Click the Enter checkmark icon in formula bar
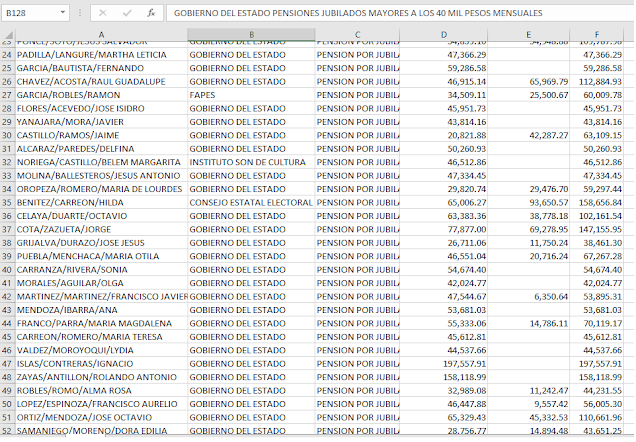 [127, 13]
